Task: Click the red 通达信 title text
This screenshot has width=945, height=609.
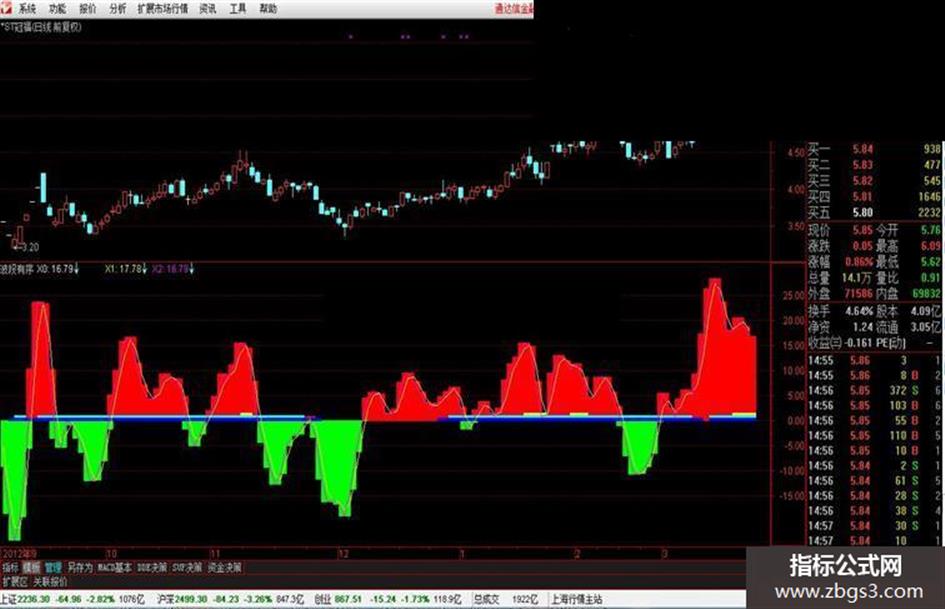Action: (514, 8)
